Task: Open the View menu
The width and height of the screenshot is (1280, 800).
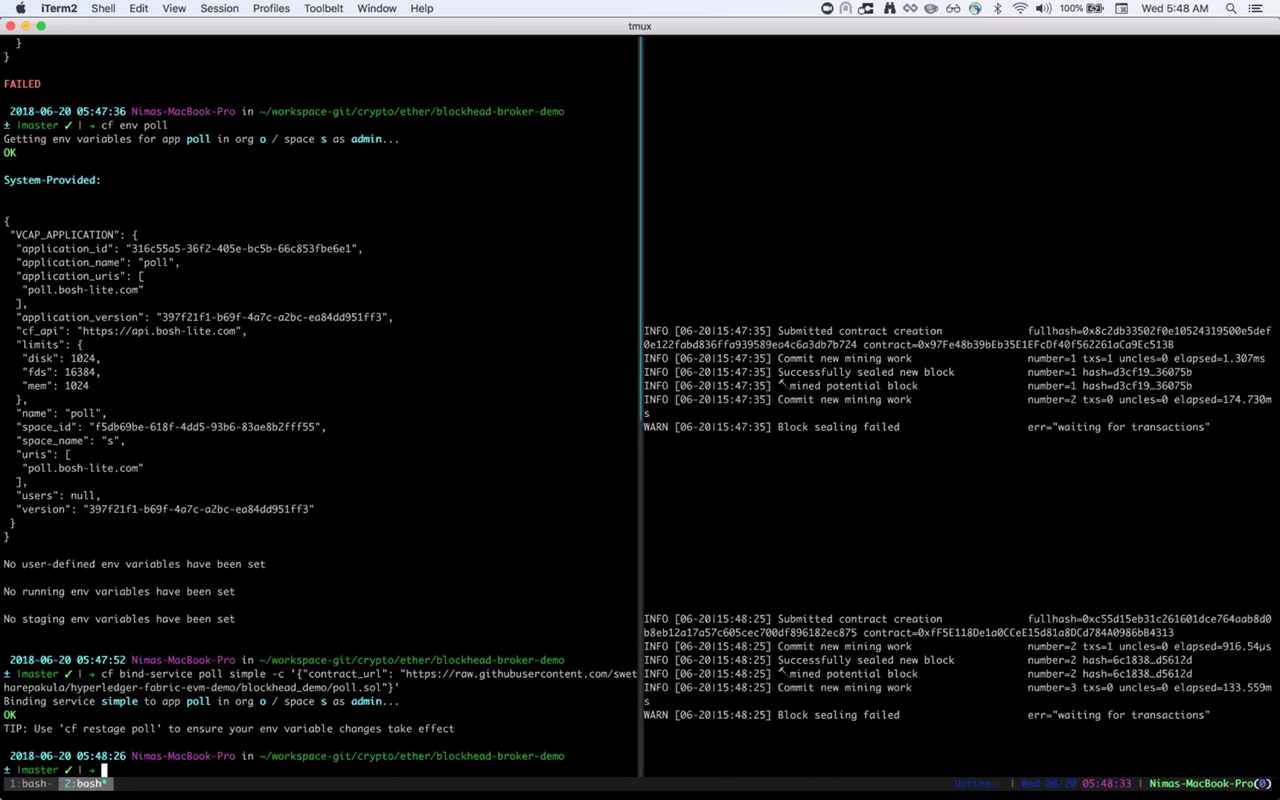Action: click(x=174, y=8)
